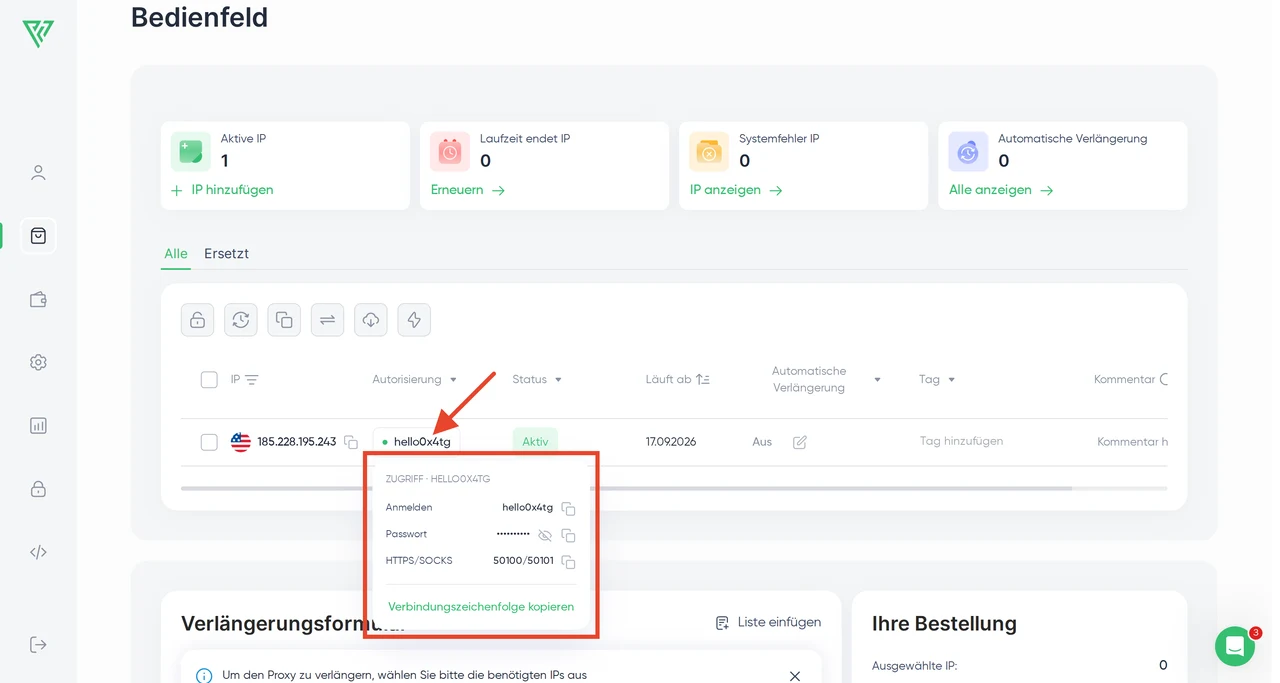
Task: Copy the Passwort value
Action: pos(568,536)
